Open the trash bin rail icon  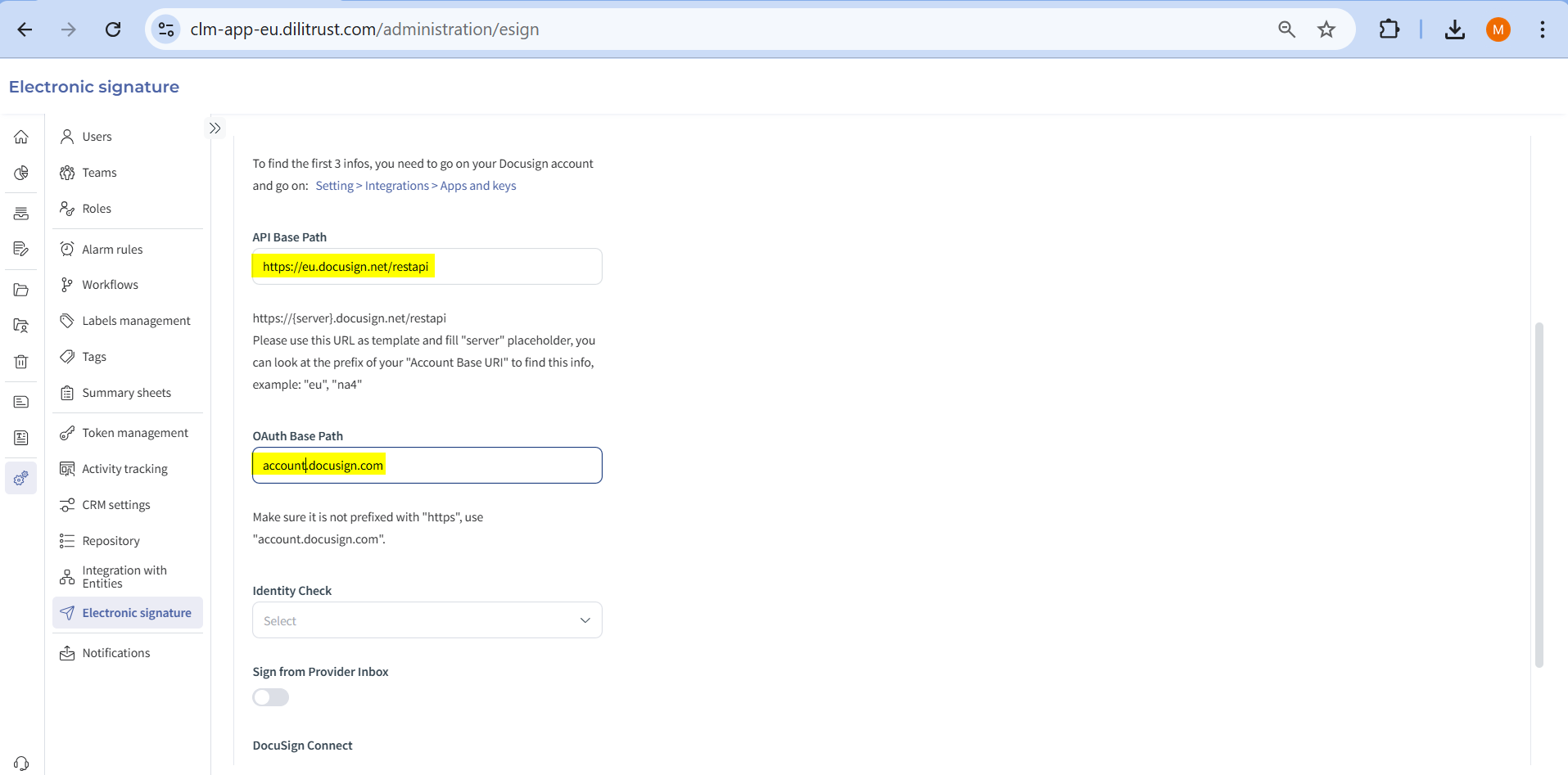point(21,362)
